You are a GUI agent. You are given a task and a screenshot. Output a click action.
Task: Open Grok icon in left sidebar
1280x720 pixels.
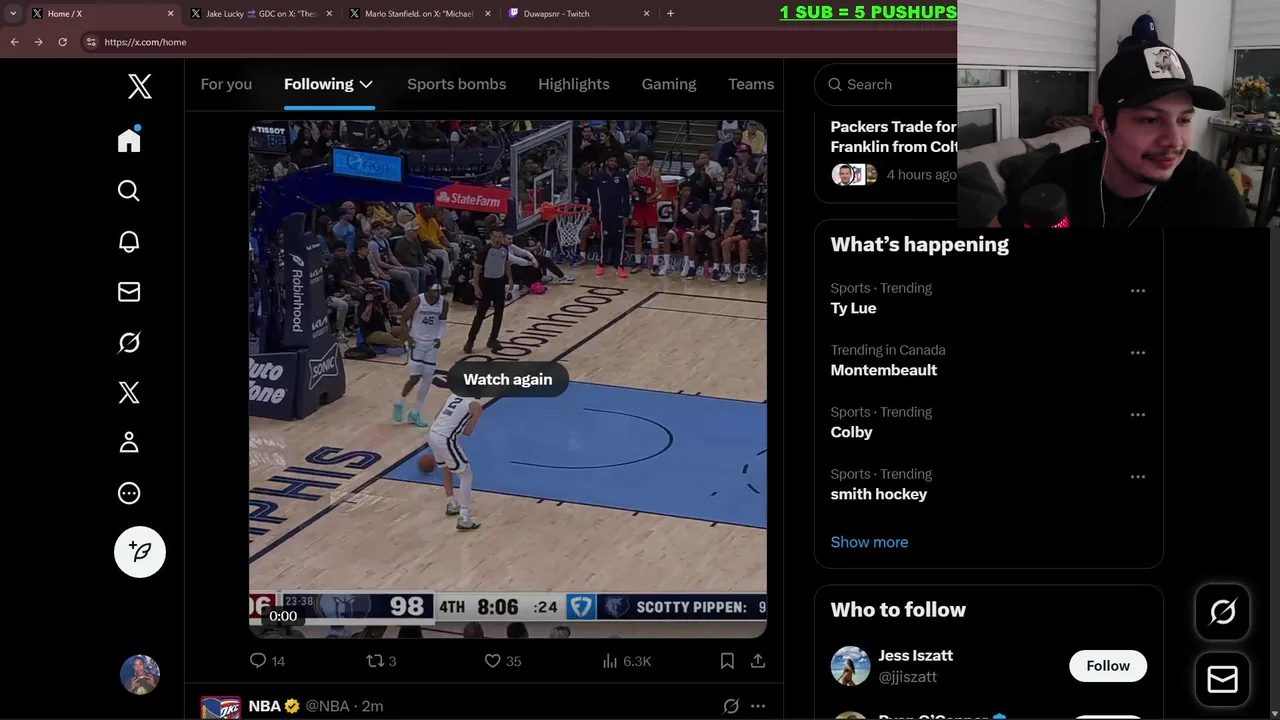coord(129,342)
